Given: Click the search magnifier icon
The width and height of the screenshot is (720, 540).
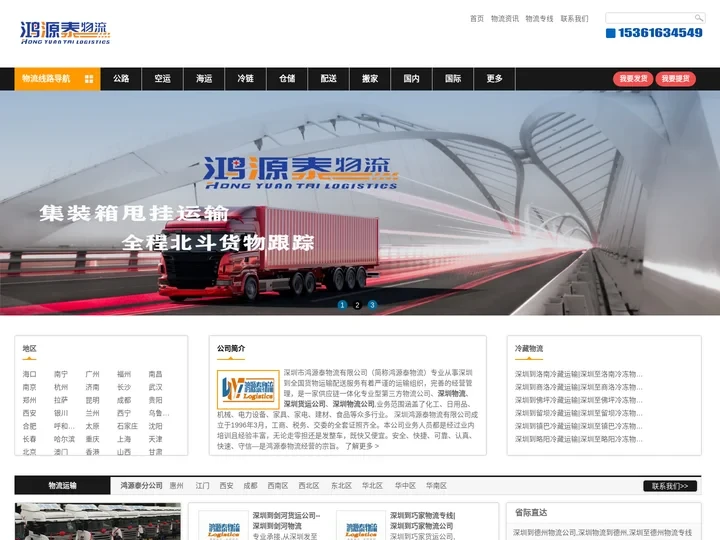Looking at the screenshot, I should pos(698,18).
